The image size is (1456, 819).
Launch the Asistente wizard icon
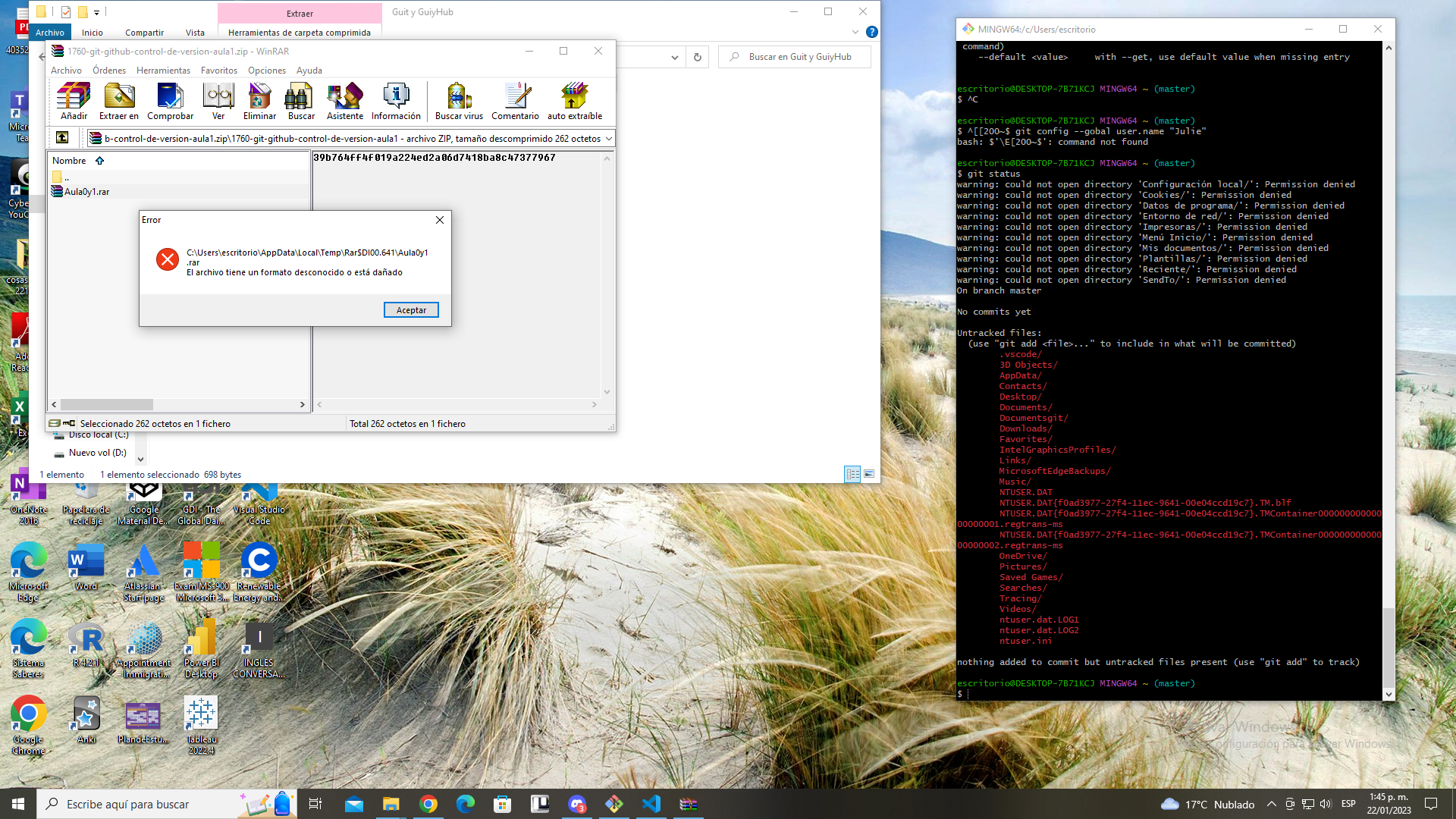(x=344, y=101)
